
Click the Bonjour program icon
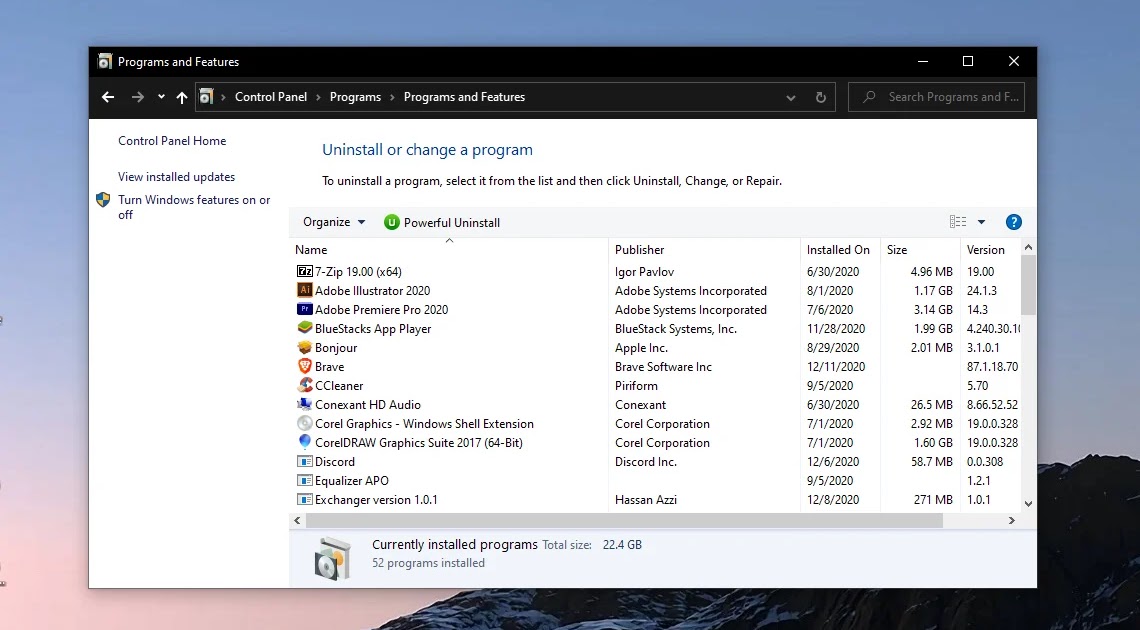tap(305, 347)
